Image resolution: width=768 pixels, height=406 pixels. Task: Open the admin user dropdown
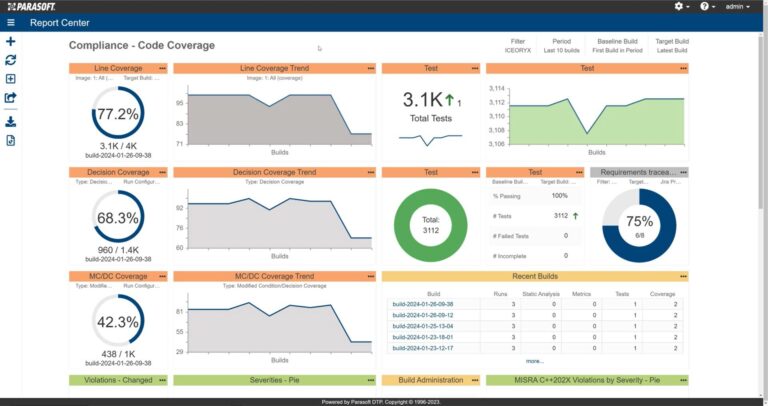740,6
